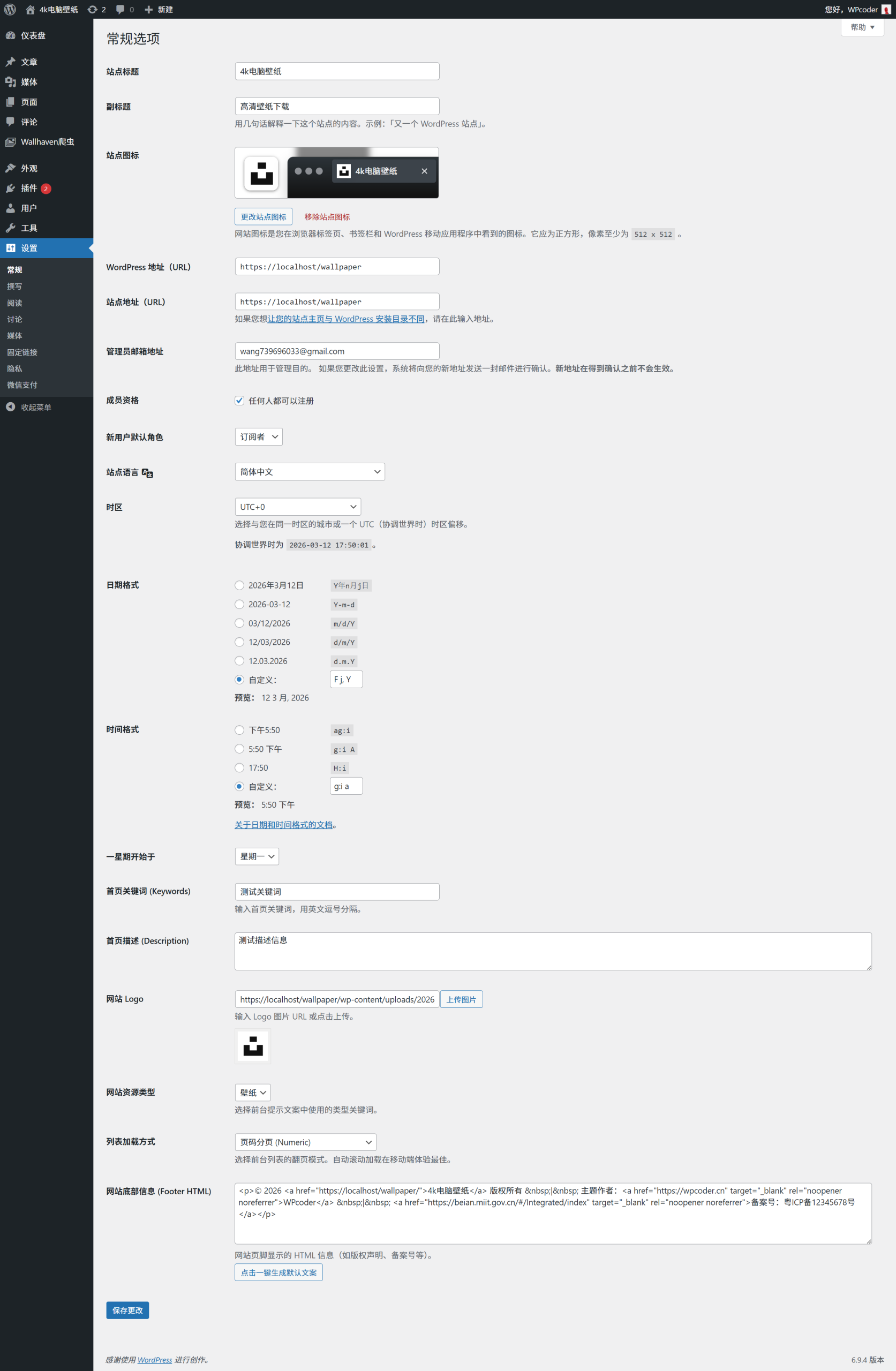The width and height of the screenshot is (896, 1371).
Task: Click the remove site icon link
Action: 327,216
